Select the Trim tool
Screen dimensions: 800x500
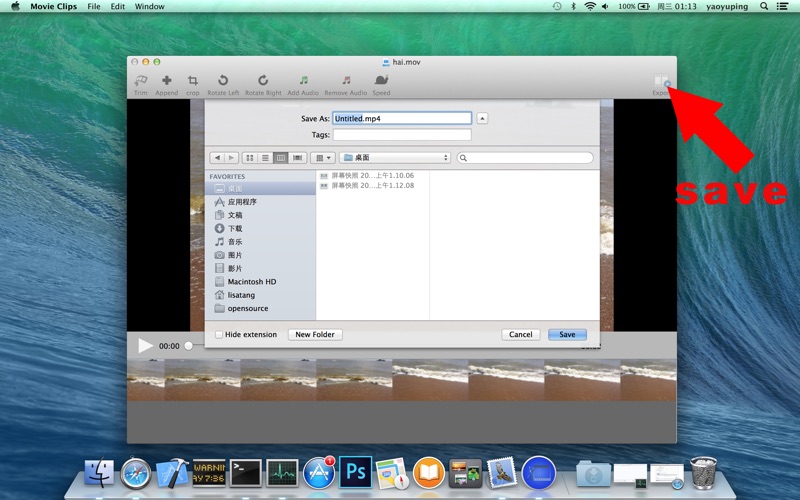coord(141,85)
